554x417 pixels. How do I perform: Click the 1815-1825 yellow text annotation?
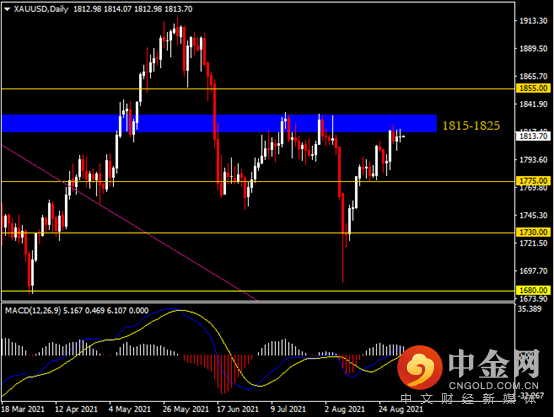(x=471, y=125)
